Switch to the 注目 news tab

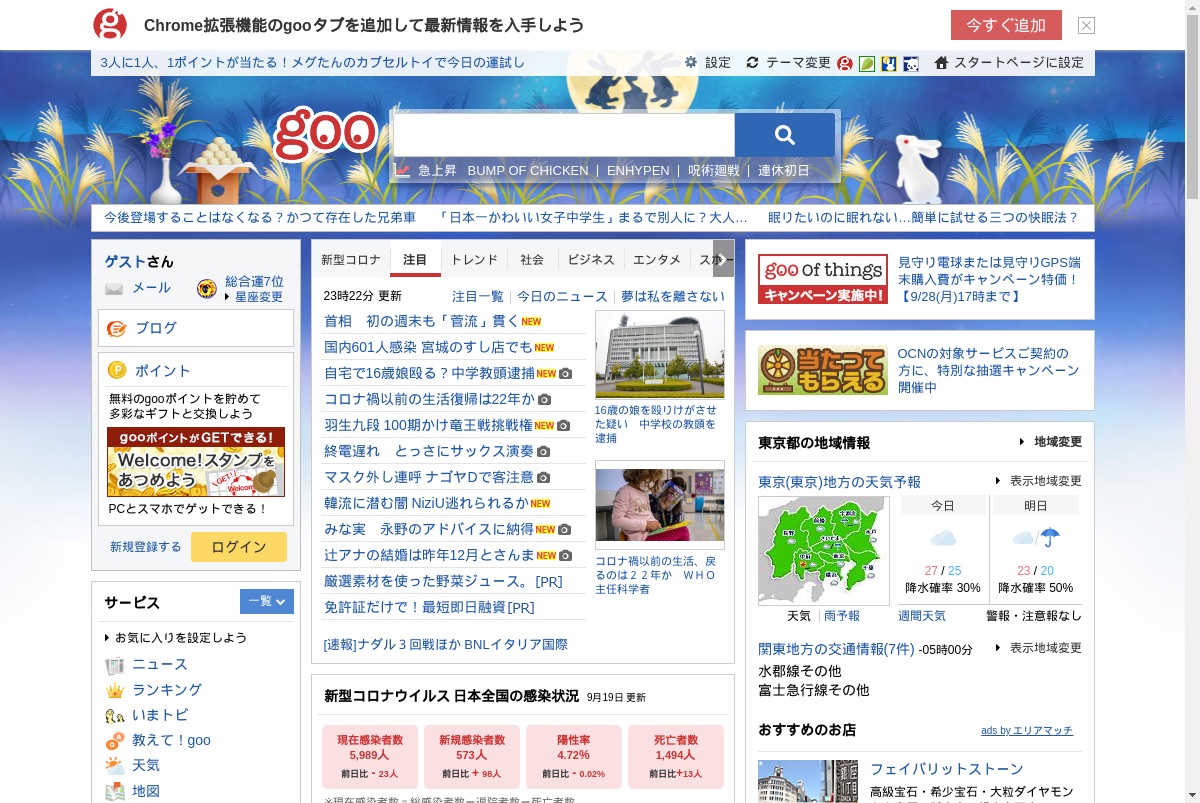[415, 259]
